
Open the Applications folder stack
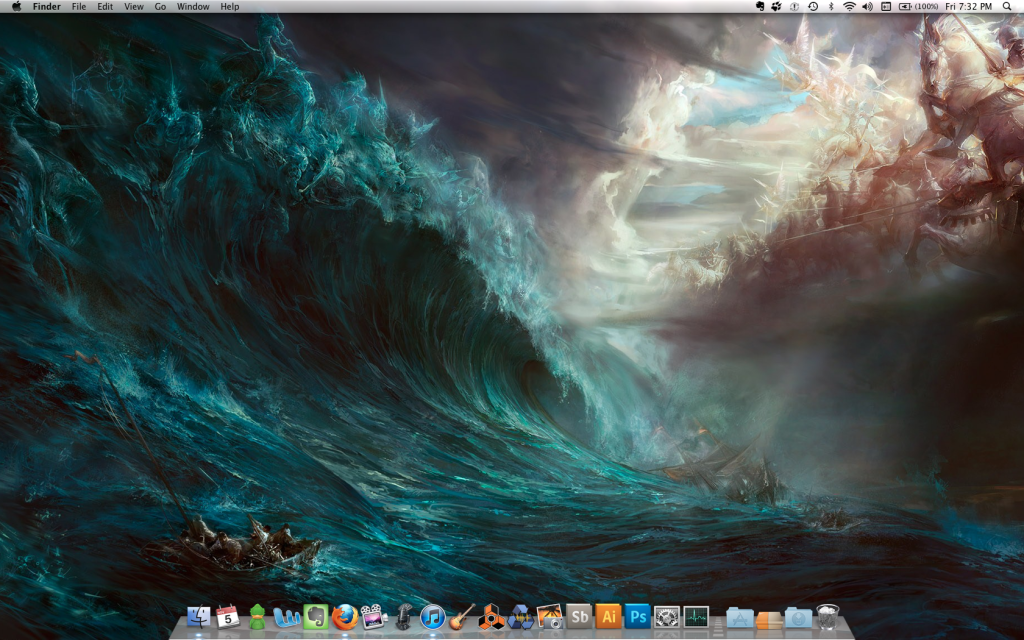(x=740, y=617)
